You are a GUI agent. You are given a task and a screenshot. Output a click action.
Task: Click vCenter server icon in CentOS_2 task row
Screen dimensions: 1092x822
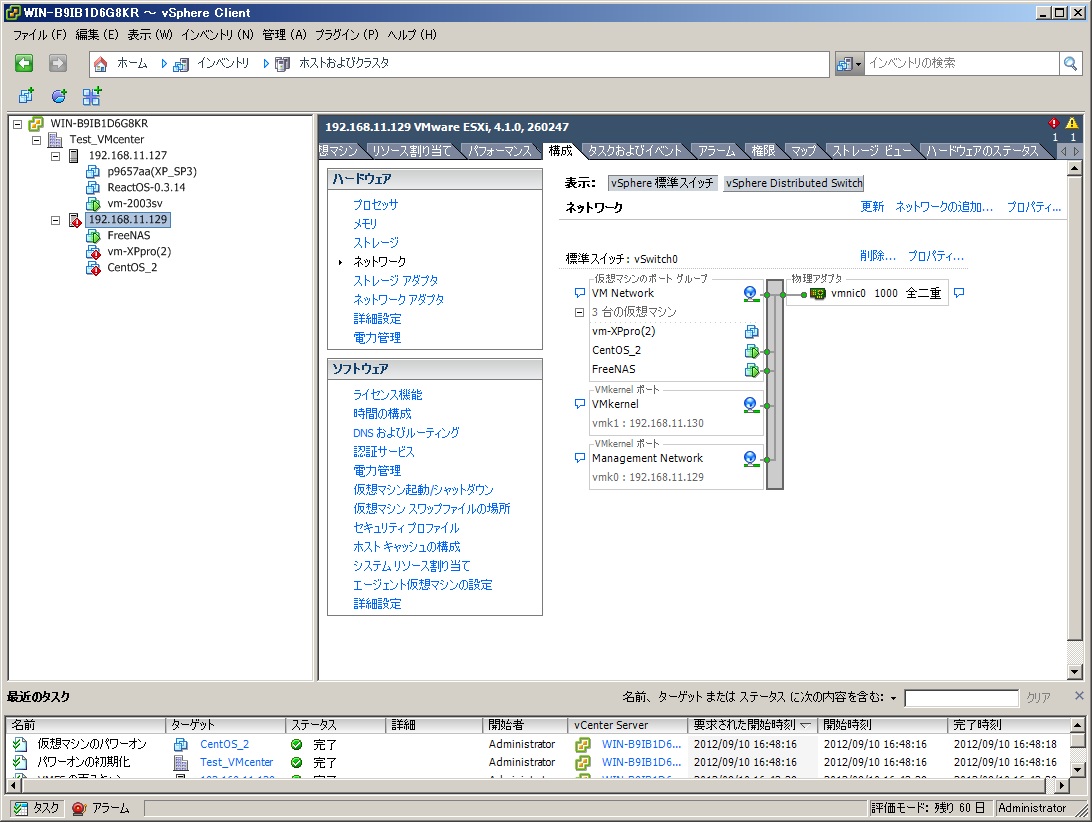pyautogui.click(x=582, y=745)
